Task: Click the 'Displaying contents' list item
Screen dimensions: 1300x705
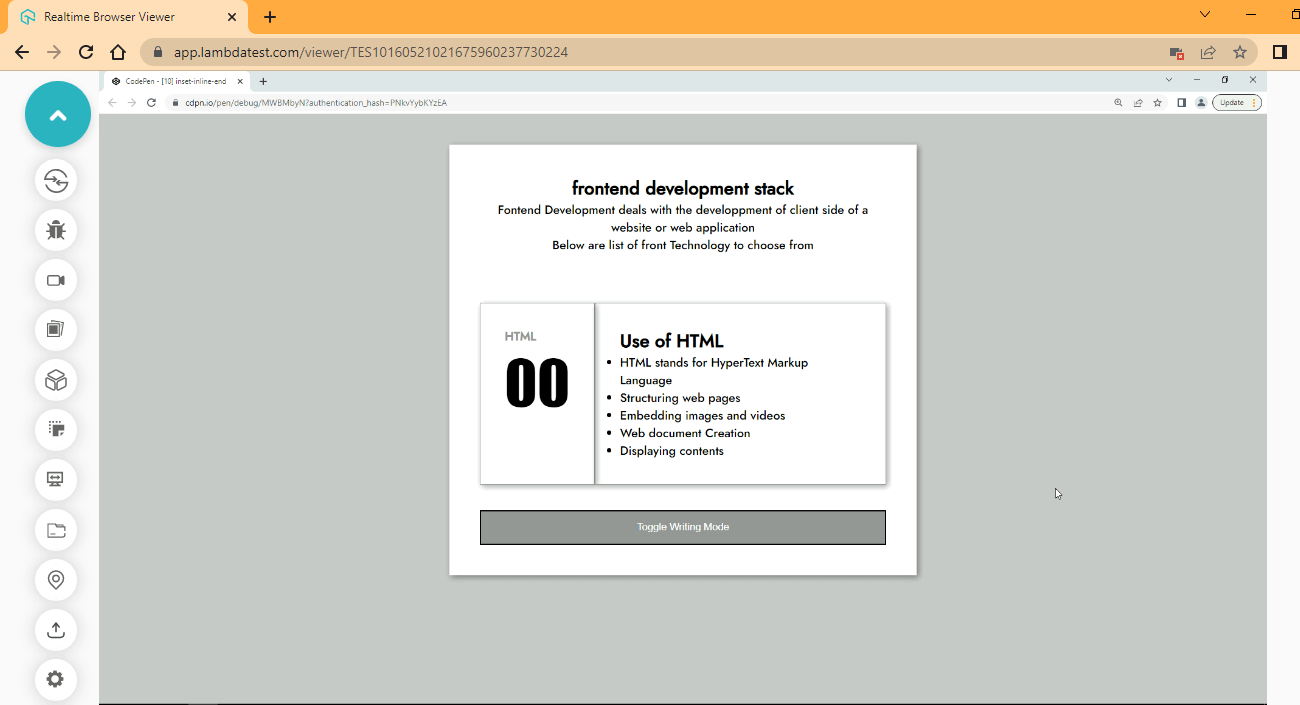Action: pos(672,451)
